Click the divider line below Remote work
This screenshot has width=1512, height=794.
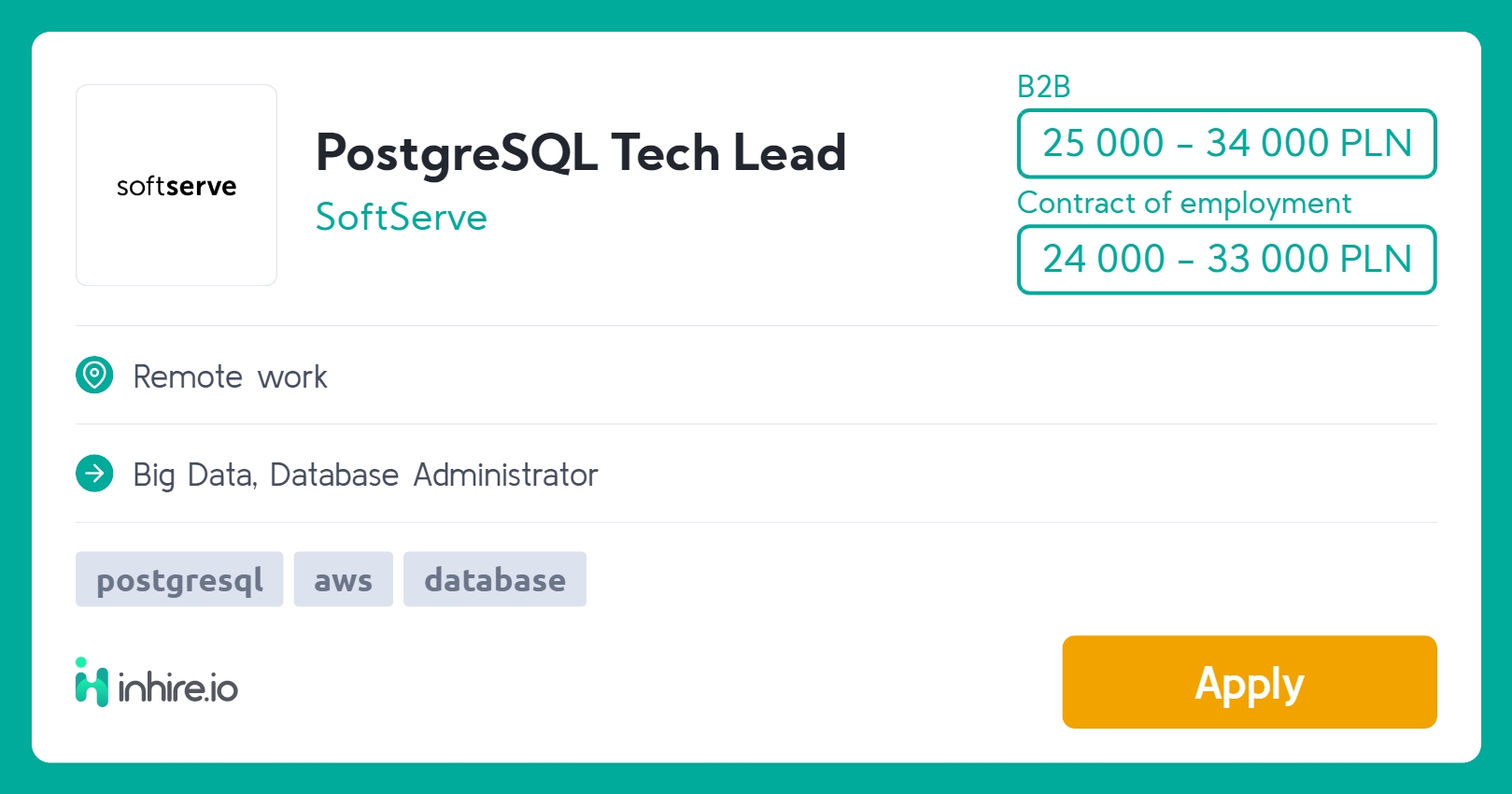[x=756, y=424]
